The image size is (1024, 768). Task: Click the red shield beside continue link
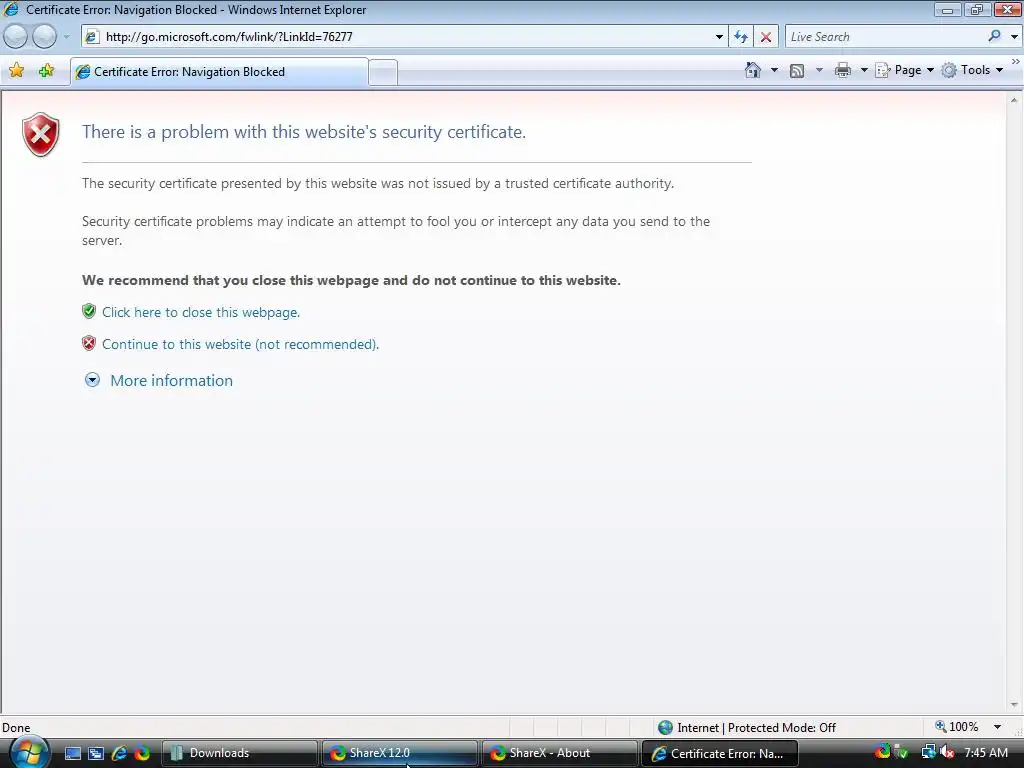click(x=89, y=343)
